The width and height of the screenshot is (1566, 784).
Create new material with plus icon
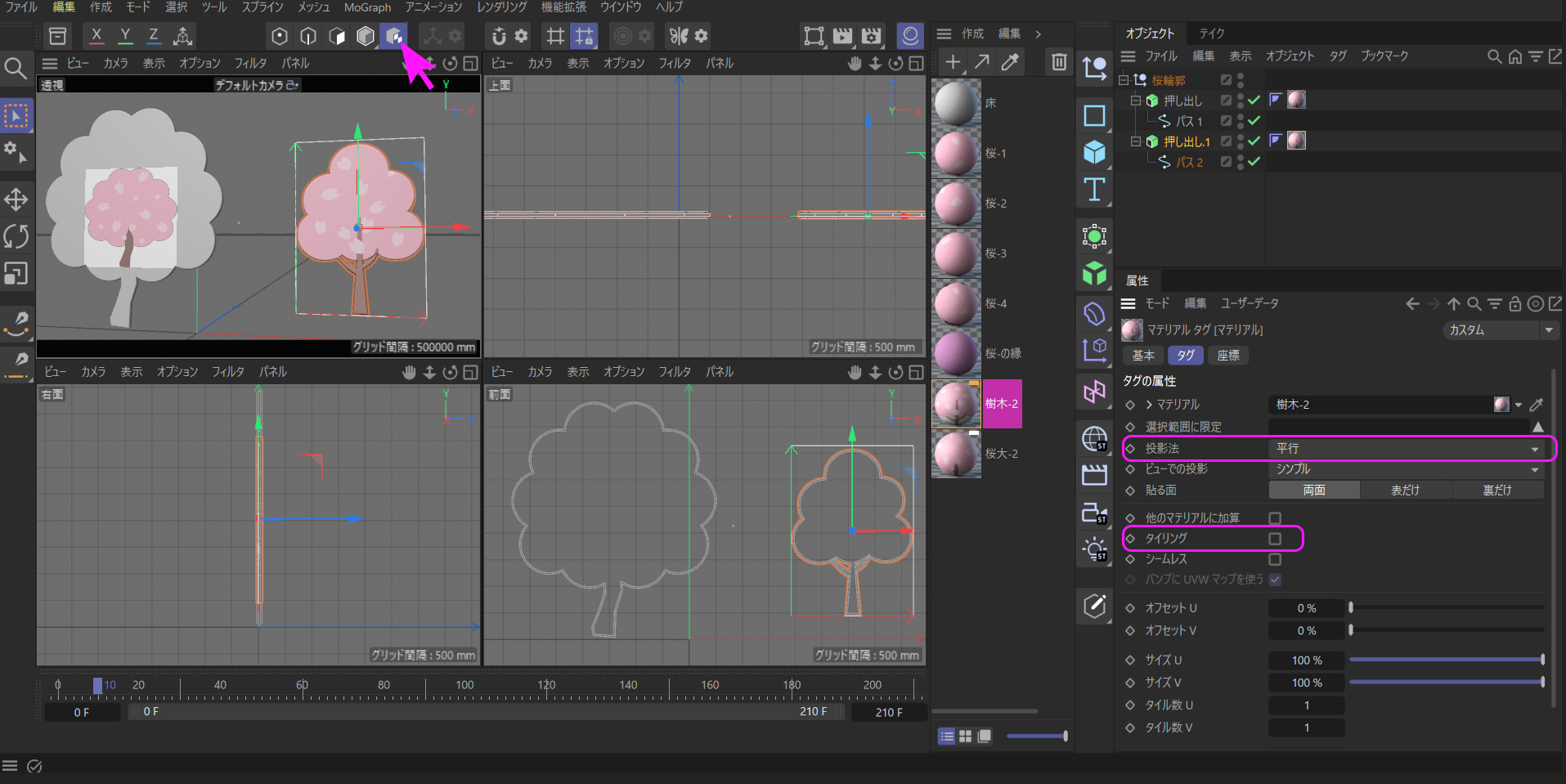click(953, 62)
